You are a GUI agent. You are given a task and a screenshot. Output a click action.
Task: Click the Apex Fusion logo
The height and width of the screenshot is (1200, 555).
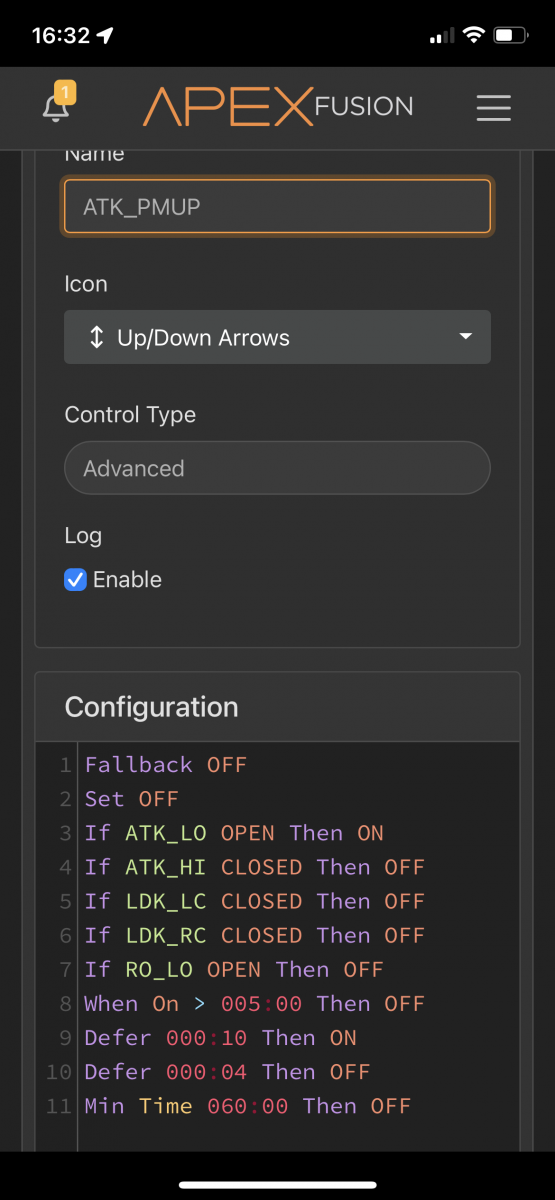pos(277,107)
